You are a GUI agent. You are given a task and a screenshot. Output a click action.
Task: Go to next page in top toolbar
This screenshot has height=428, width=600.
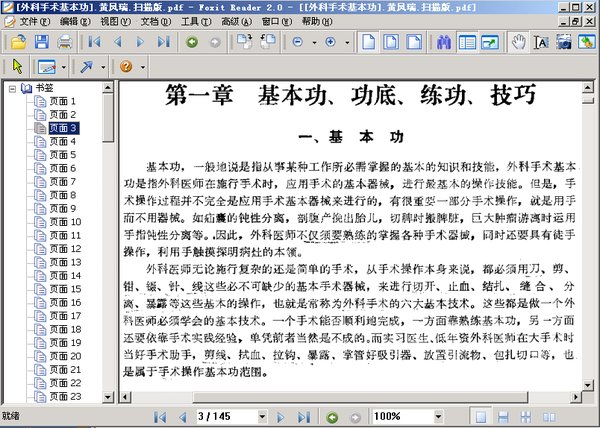[140, 42]
